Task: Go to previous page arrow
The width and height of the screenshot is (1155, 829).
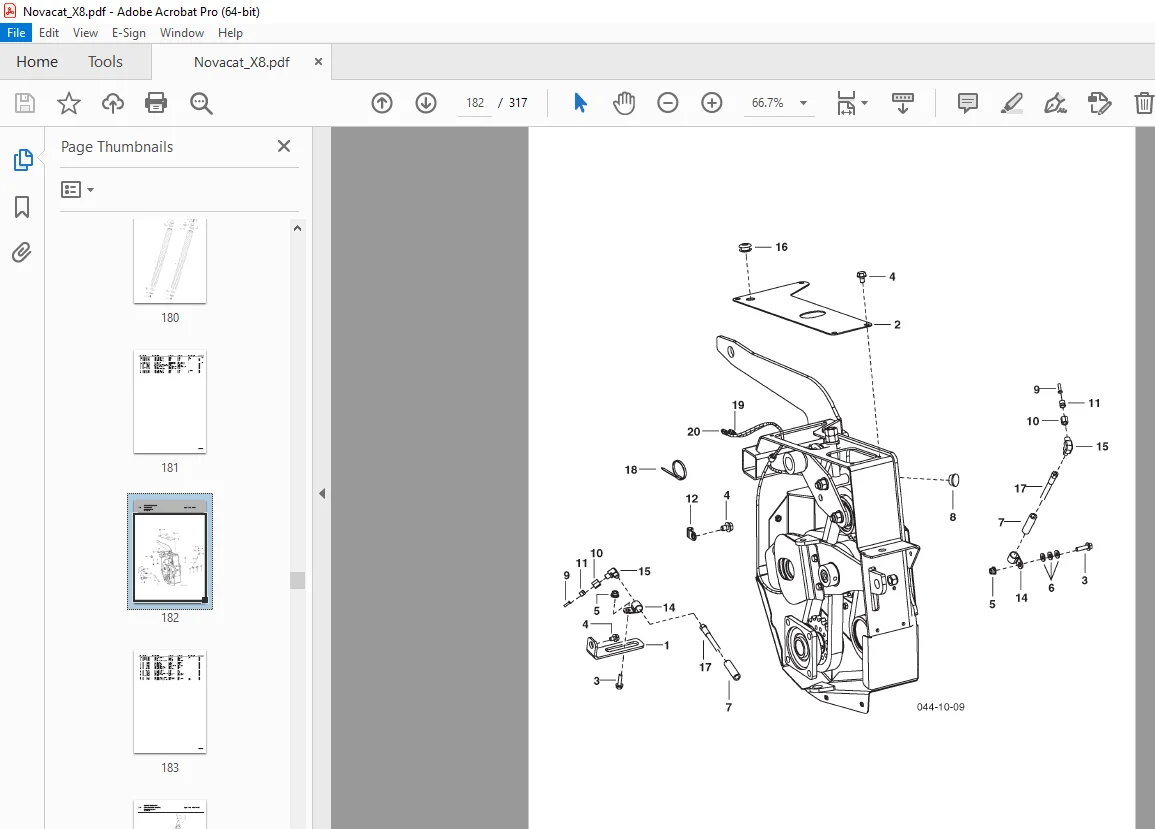Action: click(x=382, y=103)
